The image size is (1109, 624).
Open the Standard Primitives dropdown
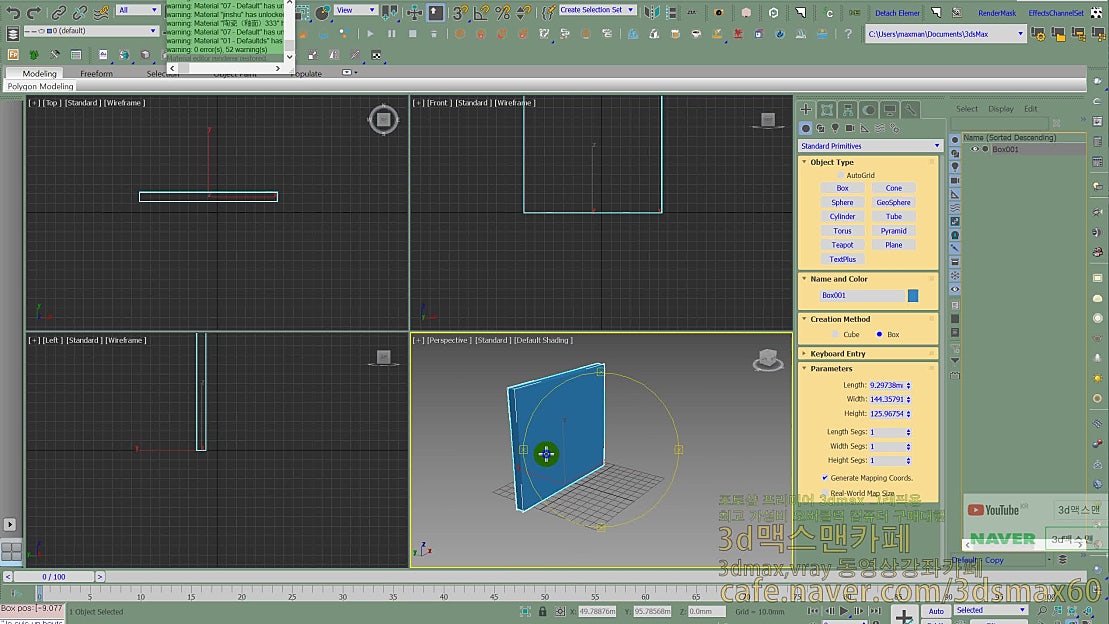point(869,146)
